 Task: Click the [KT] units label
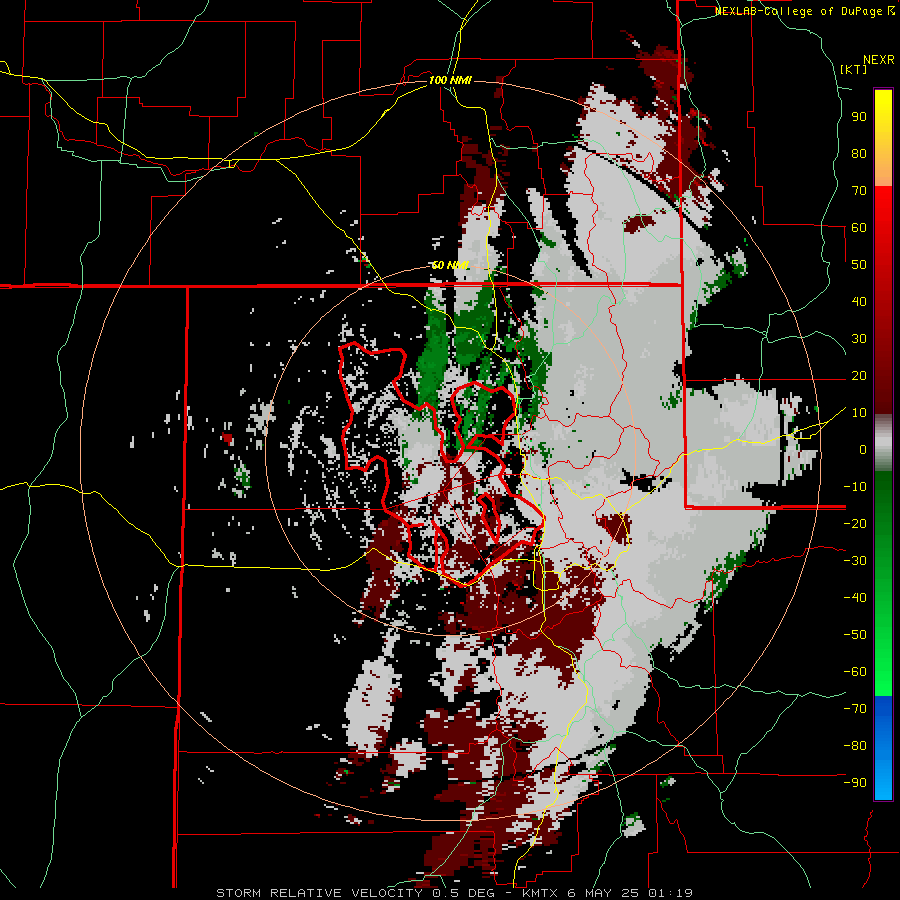(853, 69)
